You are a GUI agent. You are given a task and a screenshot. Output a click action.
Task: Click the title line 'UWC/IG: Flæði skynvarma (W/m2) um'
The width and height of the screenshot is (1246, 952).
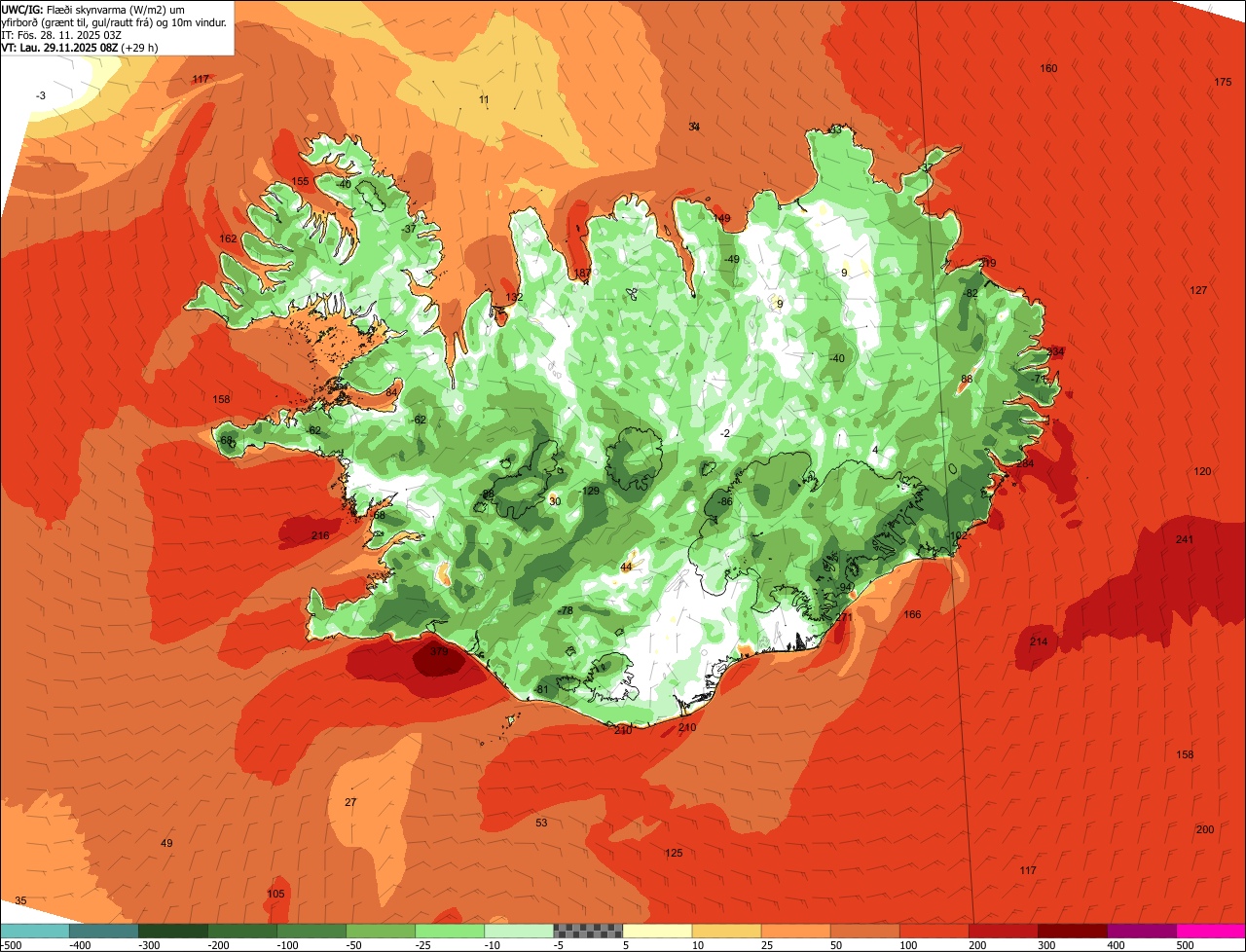92,9
